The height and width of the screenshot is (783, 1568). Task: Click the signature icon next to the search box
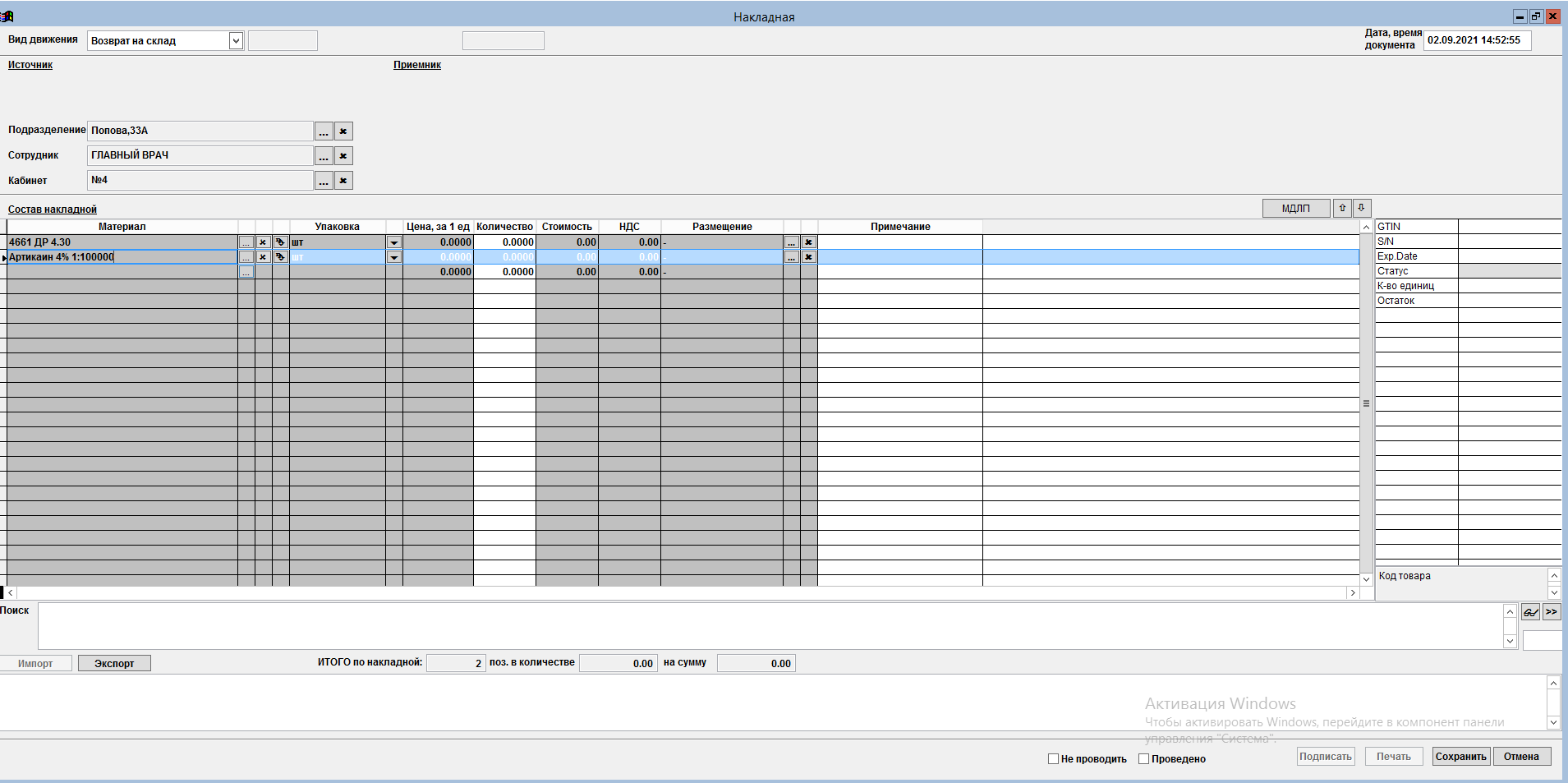1530,612
